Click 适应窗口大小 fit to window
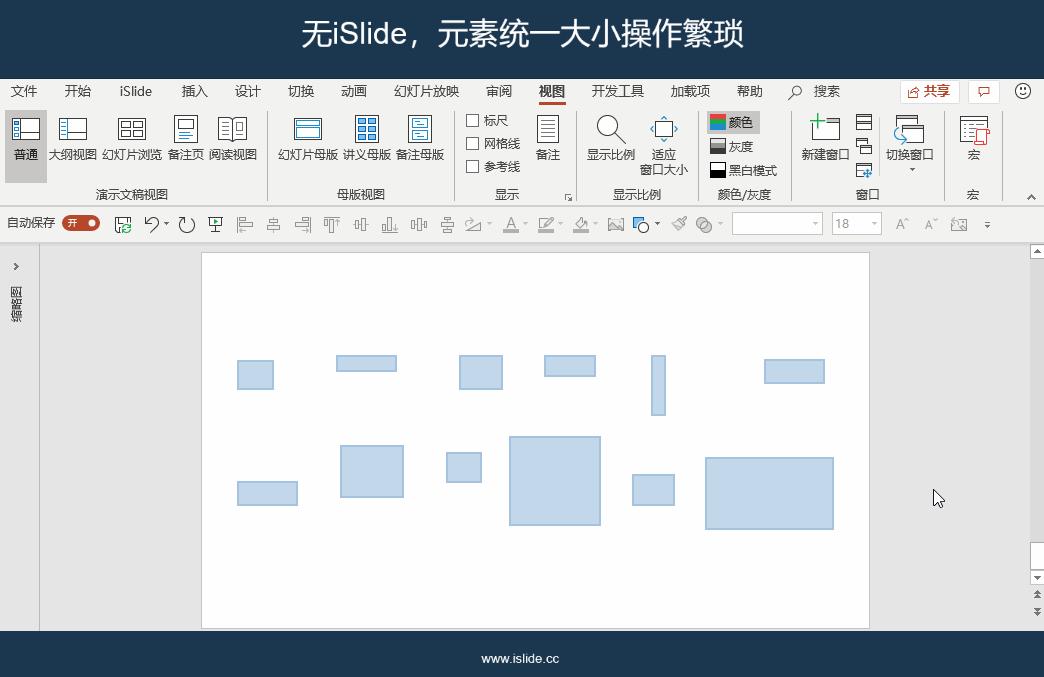1044x677 pixels. 664,145
